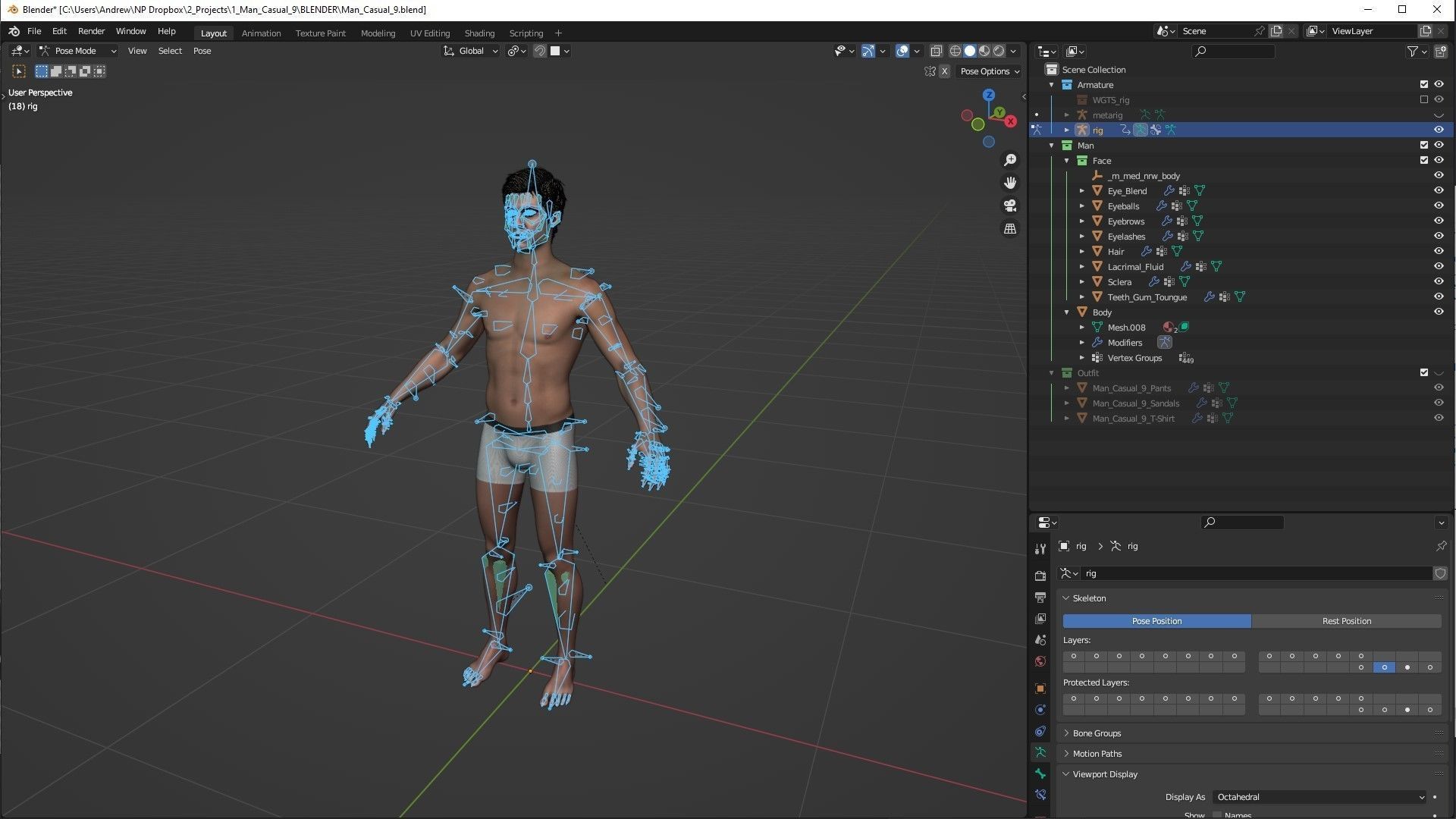Expand the Bone Groups panel

[1097, 733]
